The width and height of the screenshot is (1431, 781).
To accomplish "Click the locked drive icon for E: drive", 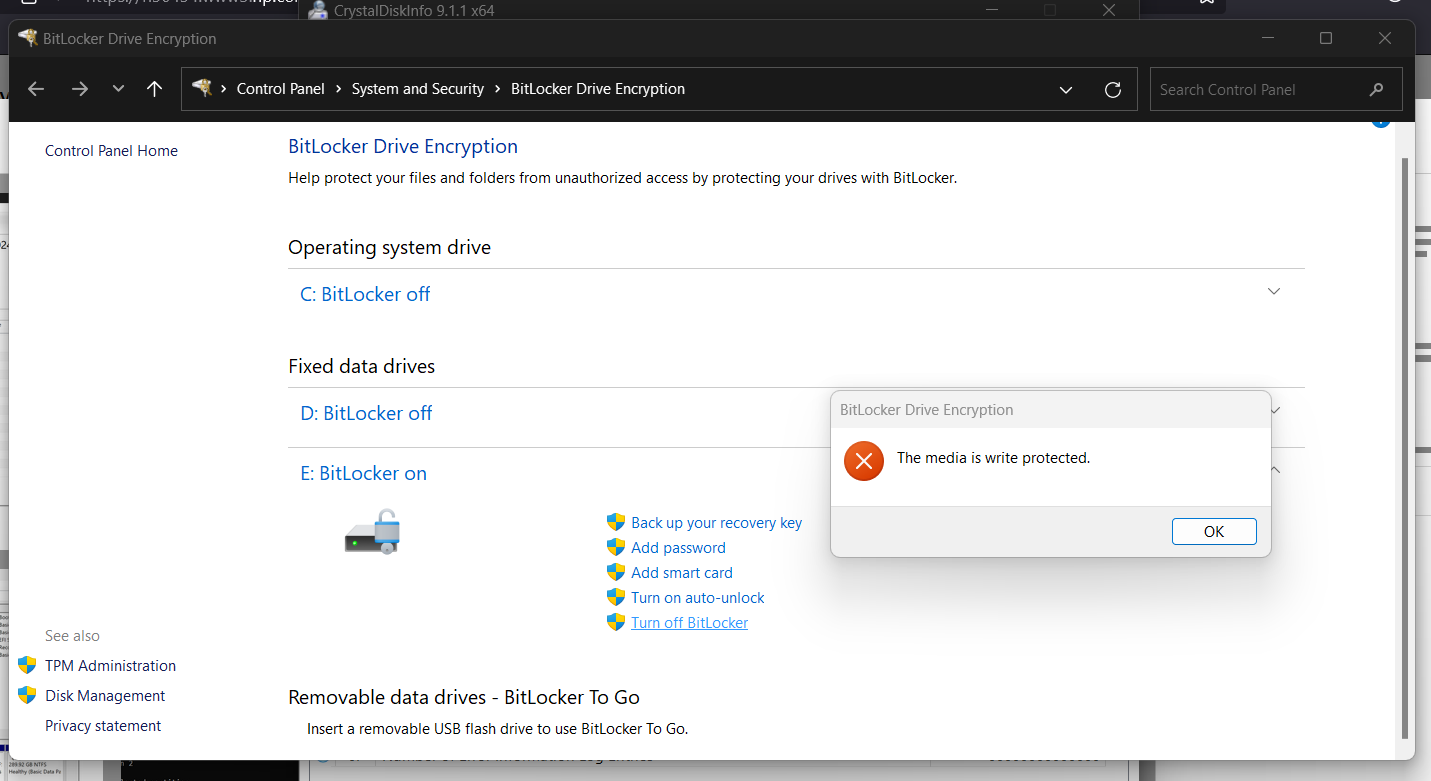I will point(372,531).
